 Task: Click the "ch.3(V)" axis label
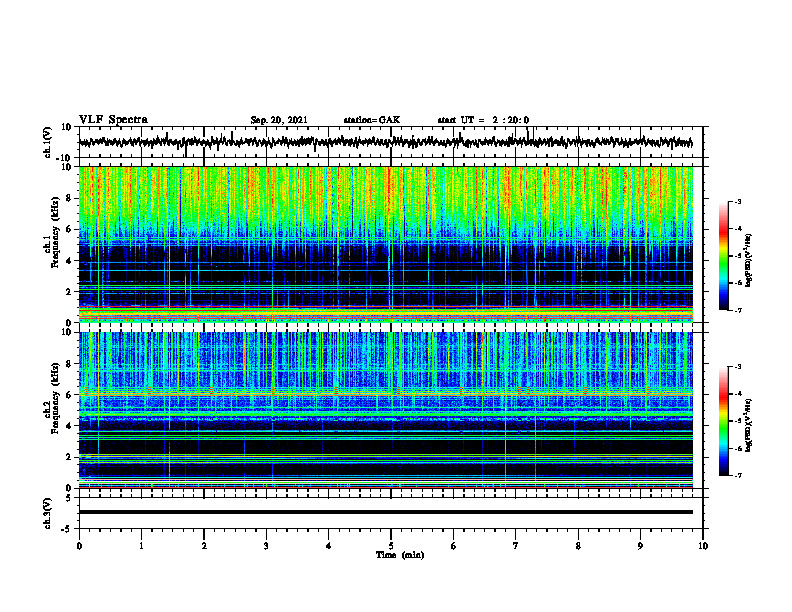tap(48, 514)
